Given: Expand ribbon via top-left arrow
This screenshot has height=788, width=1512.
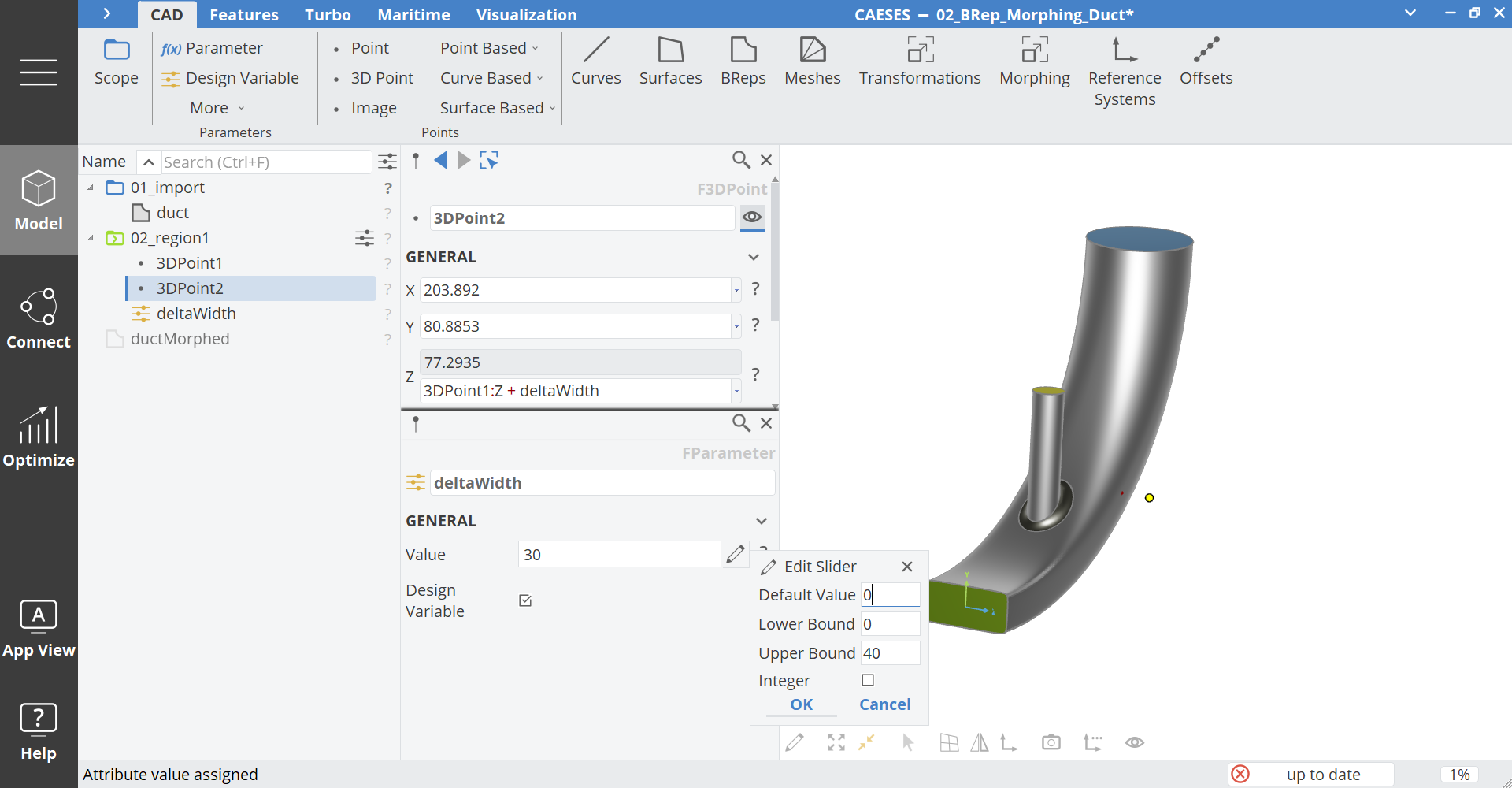Looking at the screenshot, I should [107, 14].
